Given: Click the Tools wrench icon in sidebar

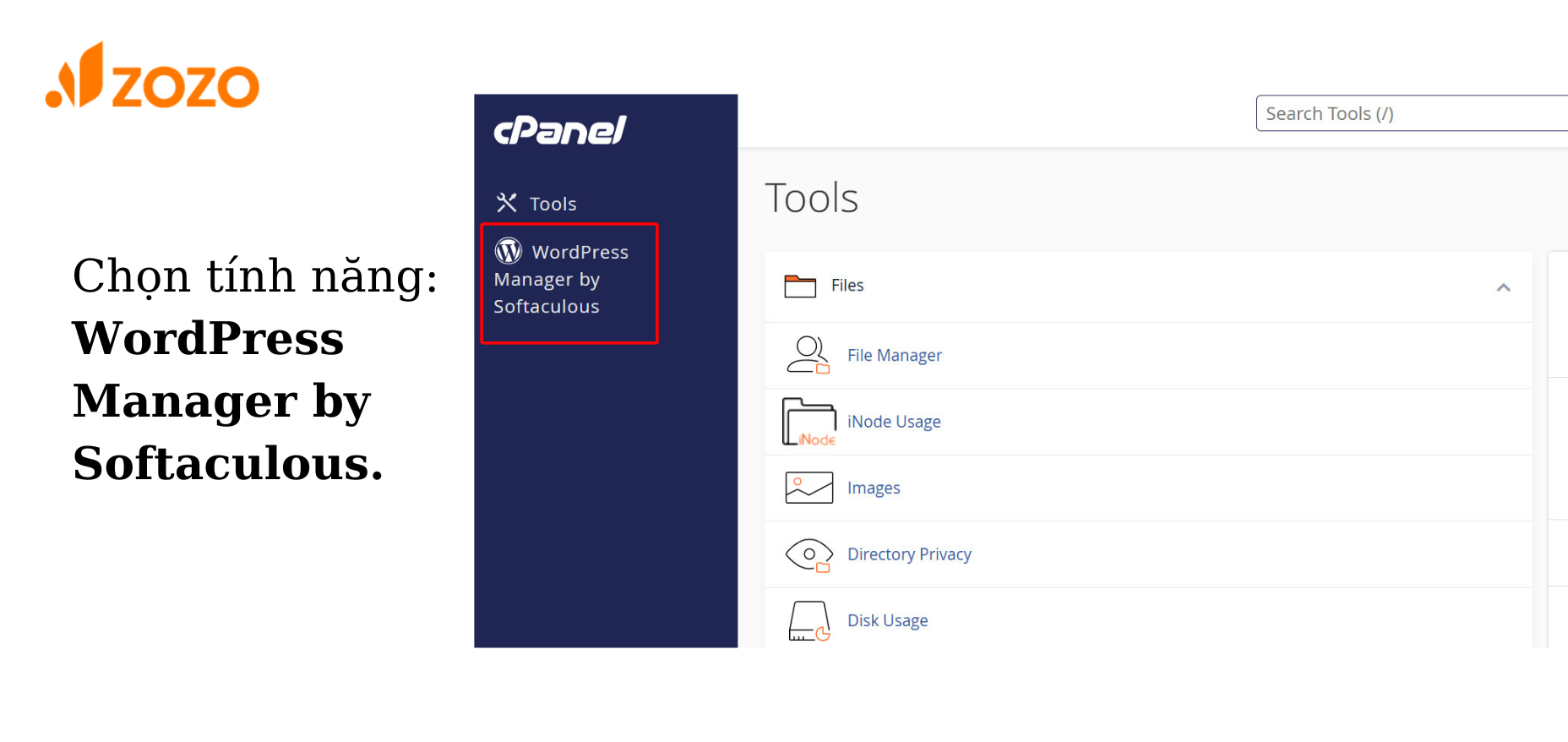Looking at the screenshot, I should [506, 203].
